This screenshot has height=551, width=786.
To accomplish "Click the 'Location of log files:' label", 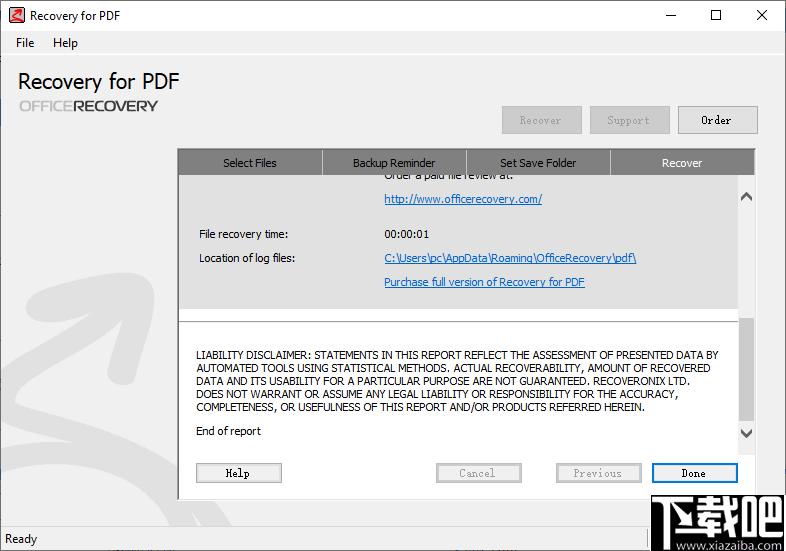I will coord(247,258).
